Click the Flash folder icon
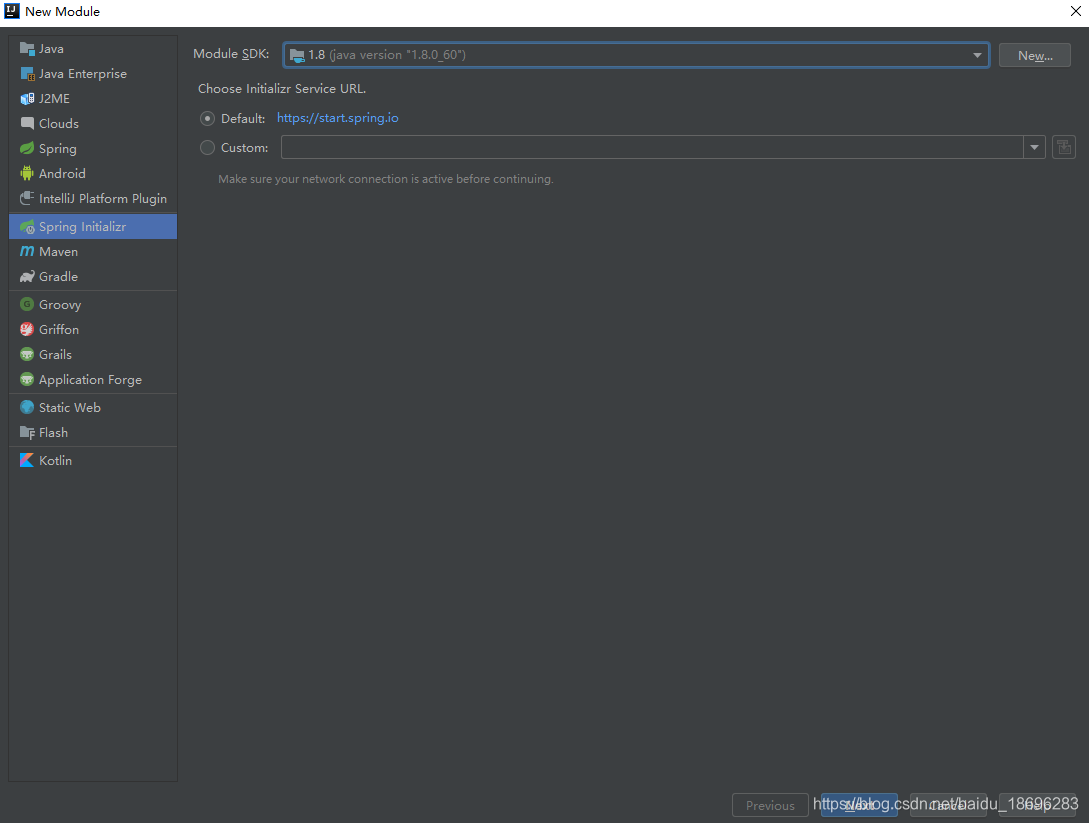The height and width of the screenshot is (823, 1089). pyautogui.click(x=27, y=433)
